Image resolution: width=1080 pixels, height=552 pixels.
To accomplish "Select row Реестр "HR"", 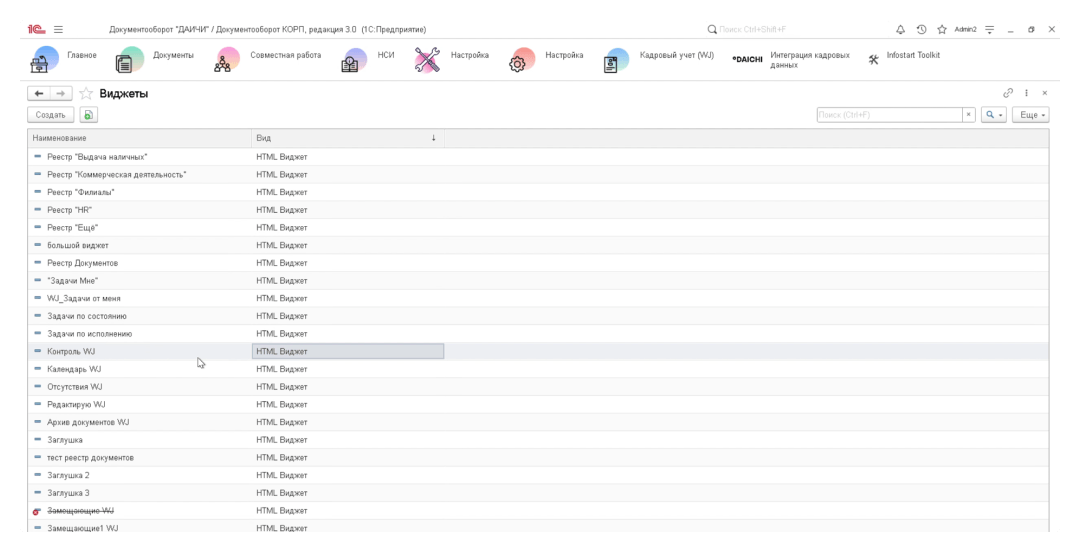I will coord(539,210).
